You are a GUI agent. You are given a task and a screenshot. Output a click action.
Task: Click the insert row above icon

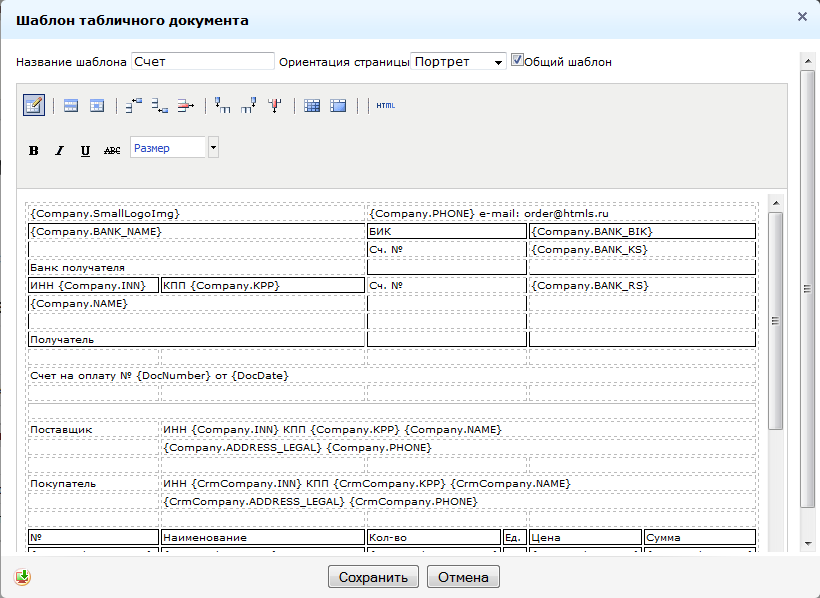coord(134,105)
